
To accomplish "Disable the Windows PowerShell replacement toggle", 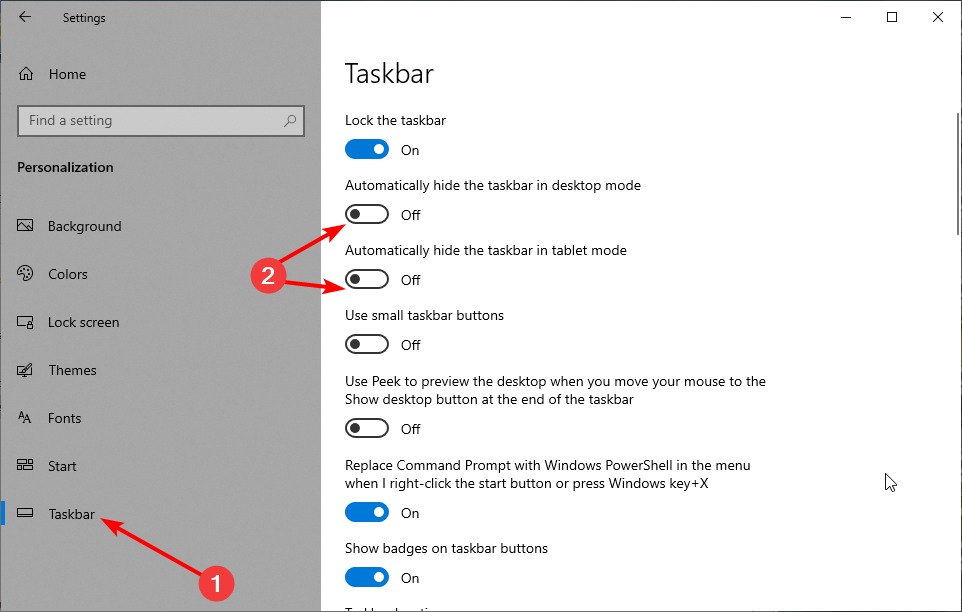I will pyautogui.click(x=367, y=513).
